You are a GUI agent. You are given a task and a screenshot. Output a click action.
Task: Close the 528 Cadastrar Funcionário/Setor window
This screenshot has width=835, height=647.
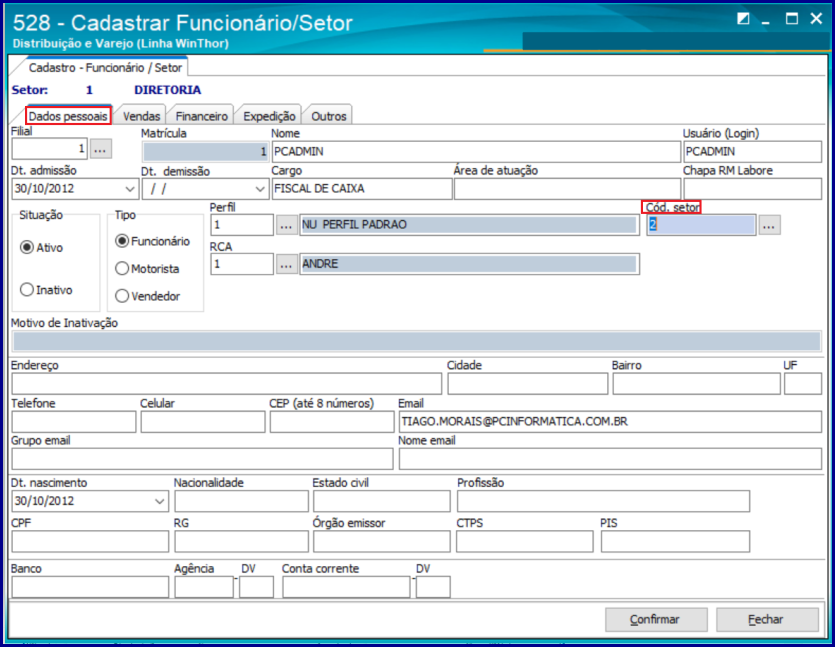[x=816, y=19]
